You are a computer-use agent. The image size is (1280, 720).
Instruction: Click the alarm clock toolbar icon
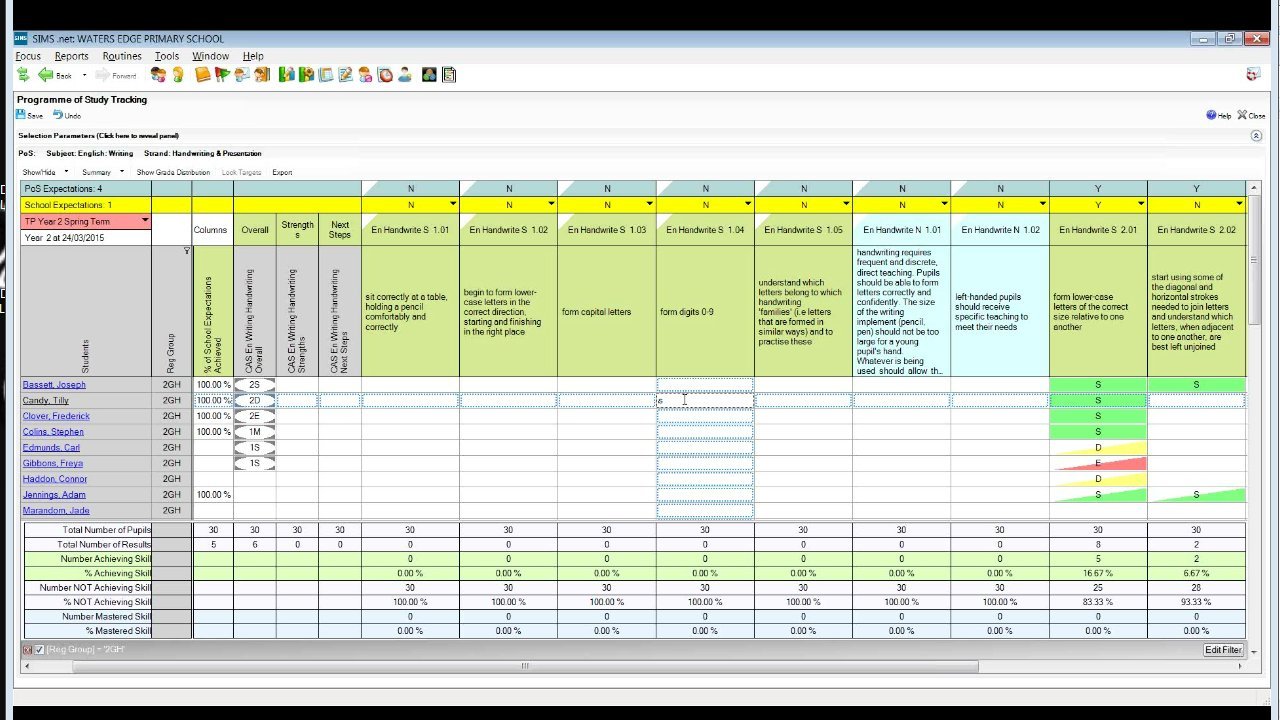pos(385,75)
